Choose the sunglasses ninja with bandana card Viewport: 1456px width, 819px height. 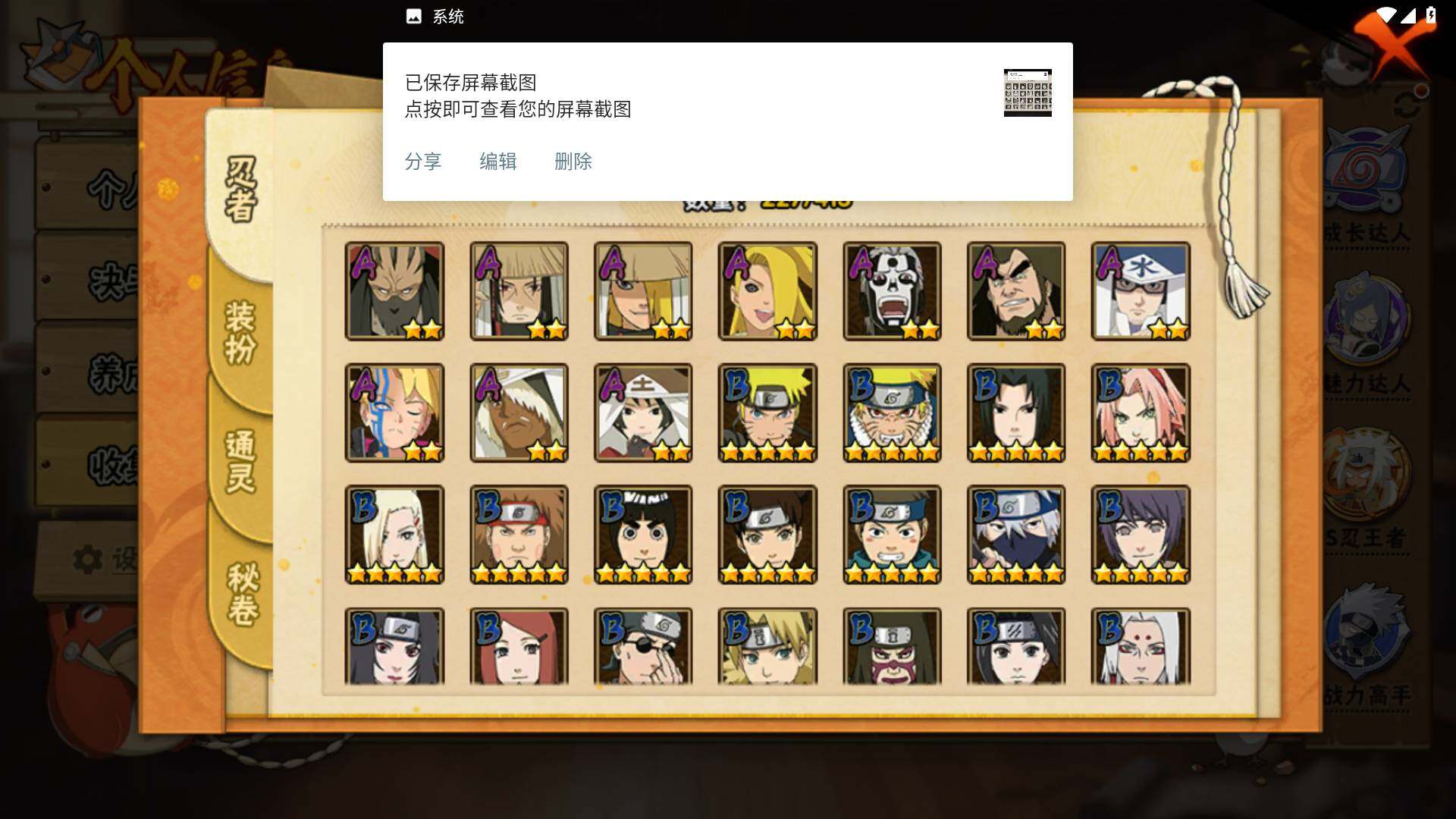(643, 647)
